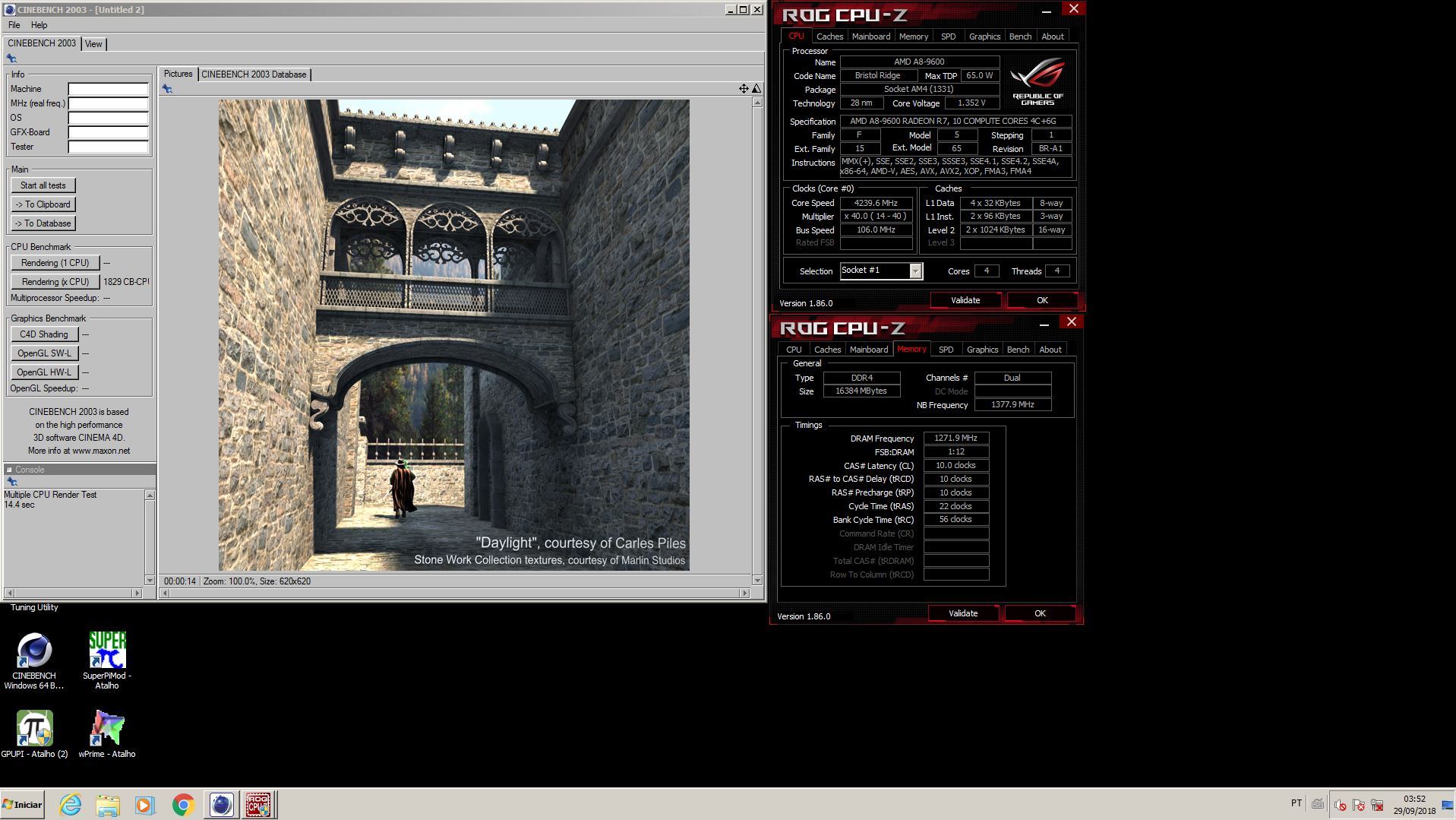Click OK in upper CPU-Z window

1042,300
